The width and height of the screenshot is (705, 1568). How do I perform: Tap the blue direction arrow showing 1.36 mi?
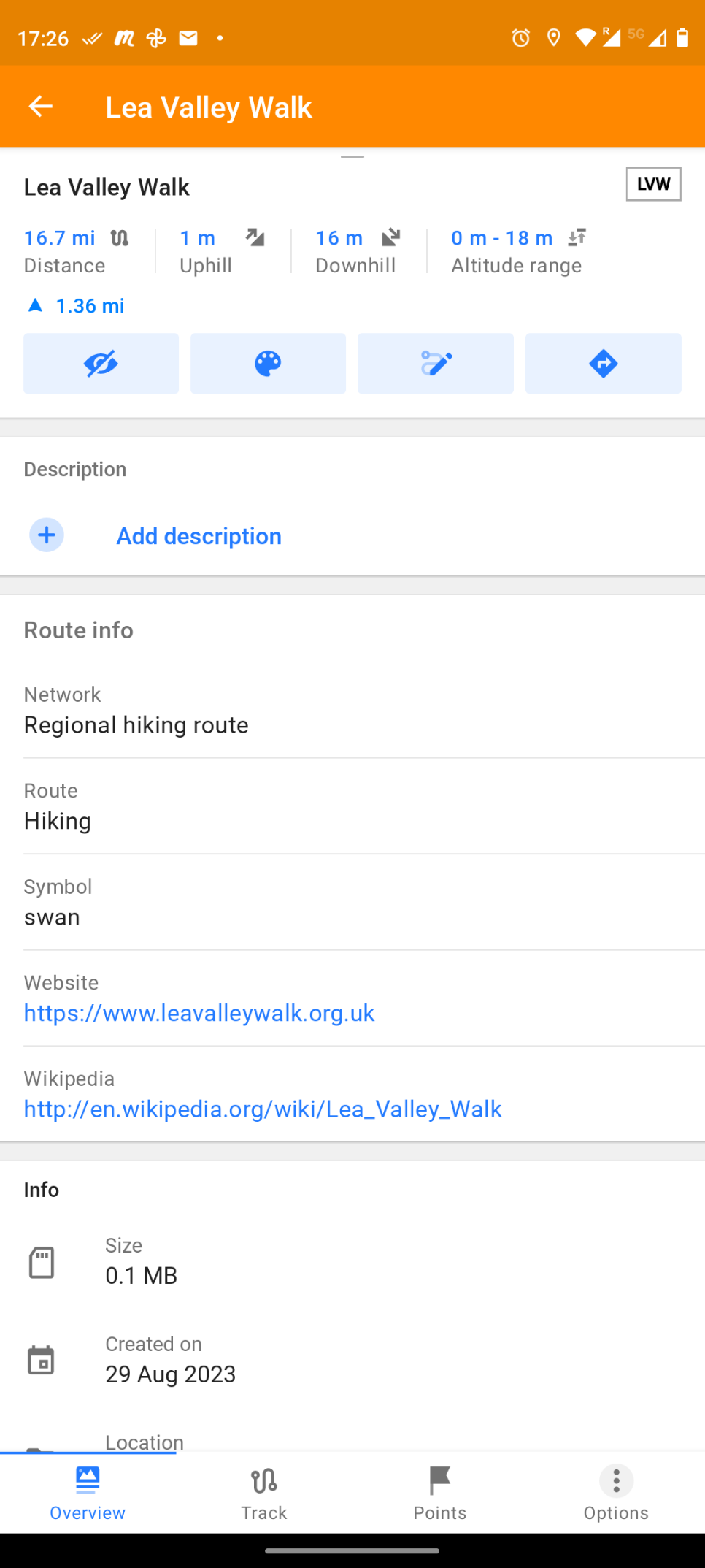[x=35, y=305]
